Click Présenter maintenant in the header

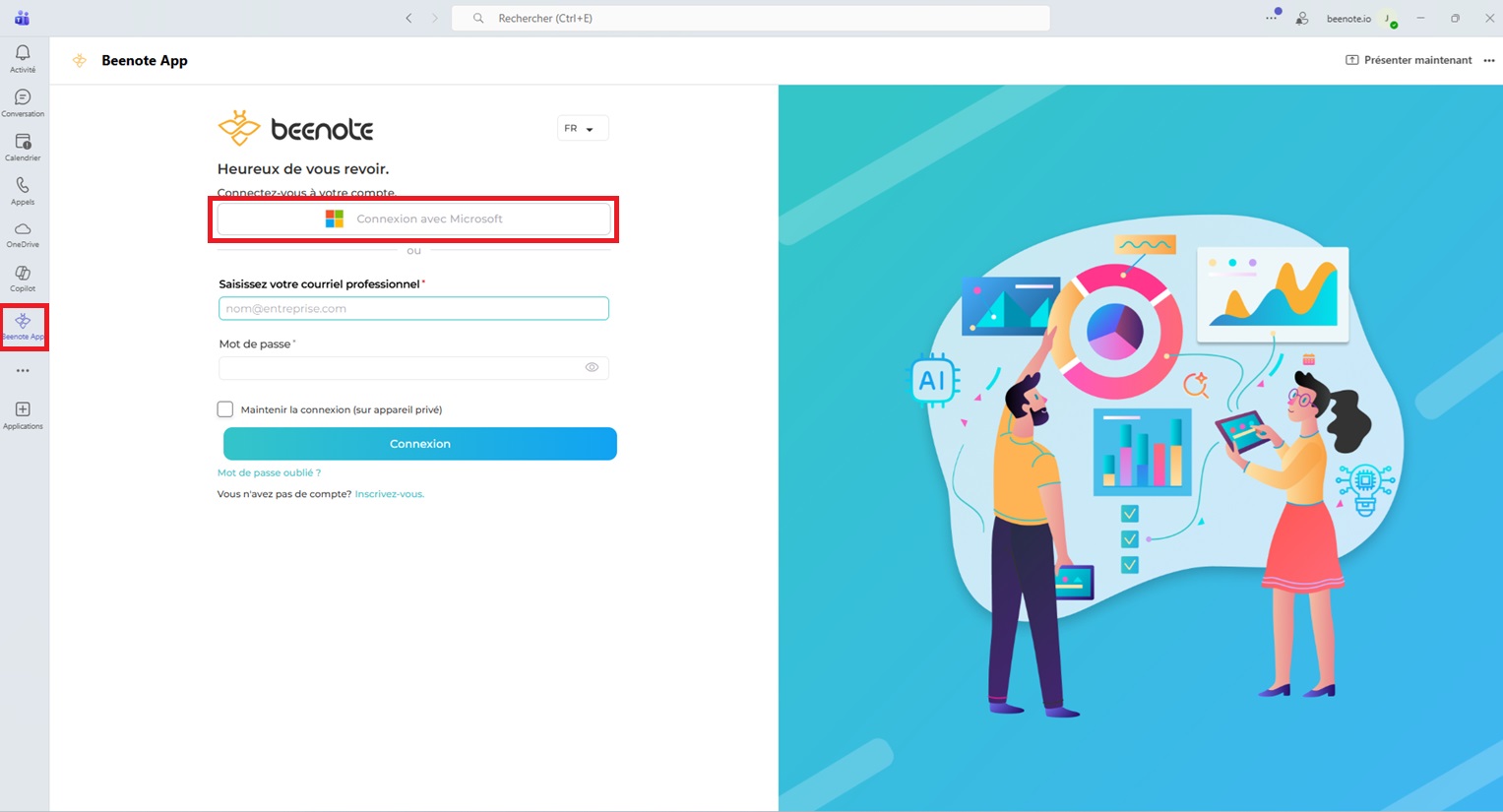pos(1409,60)
